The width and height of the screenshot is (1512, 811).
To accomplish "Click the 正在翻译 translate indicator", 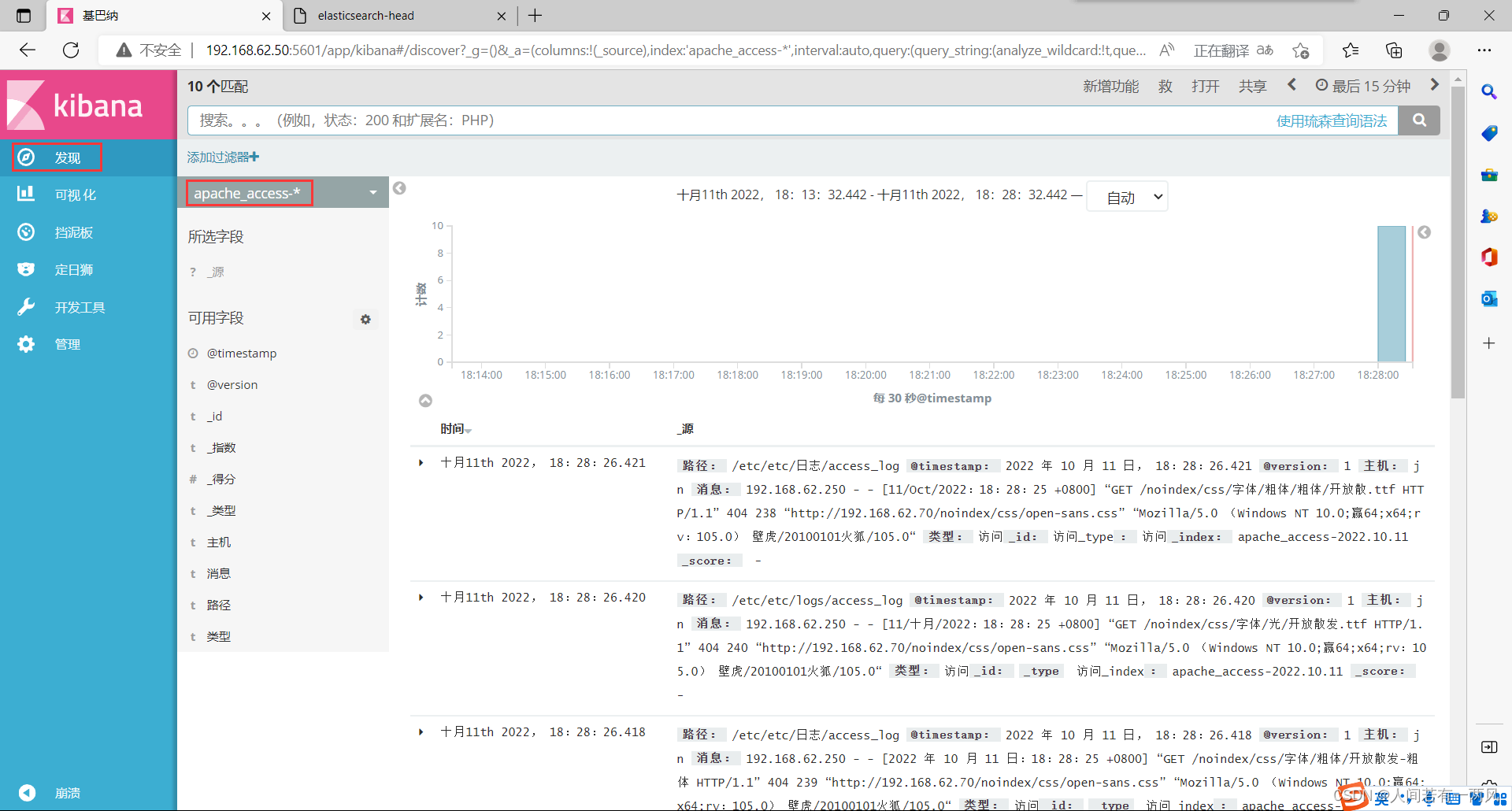I will coord(1233,50).
